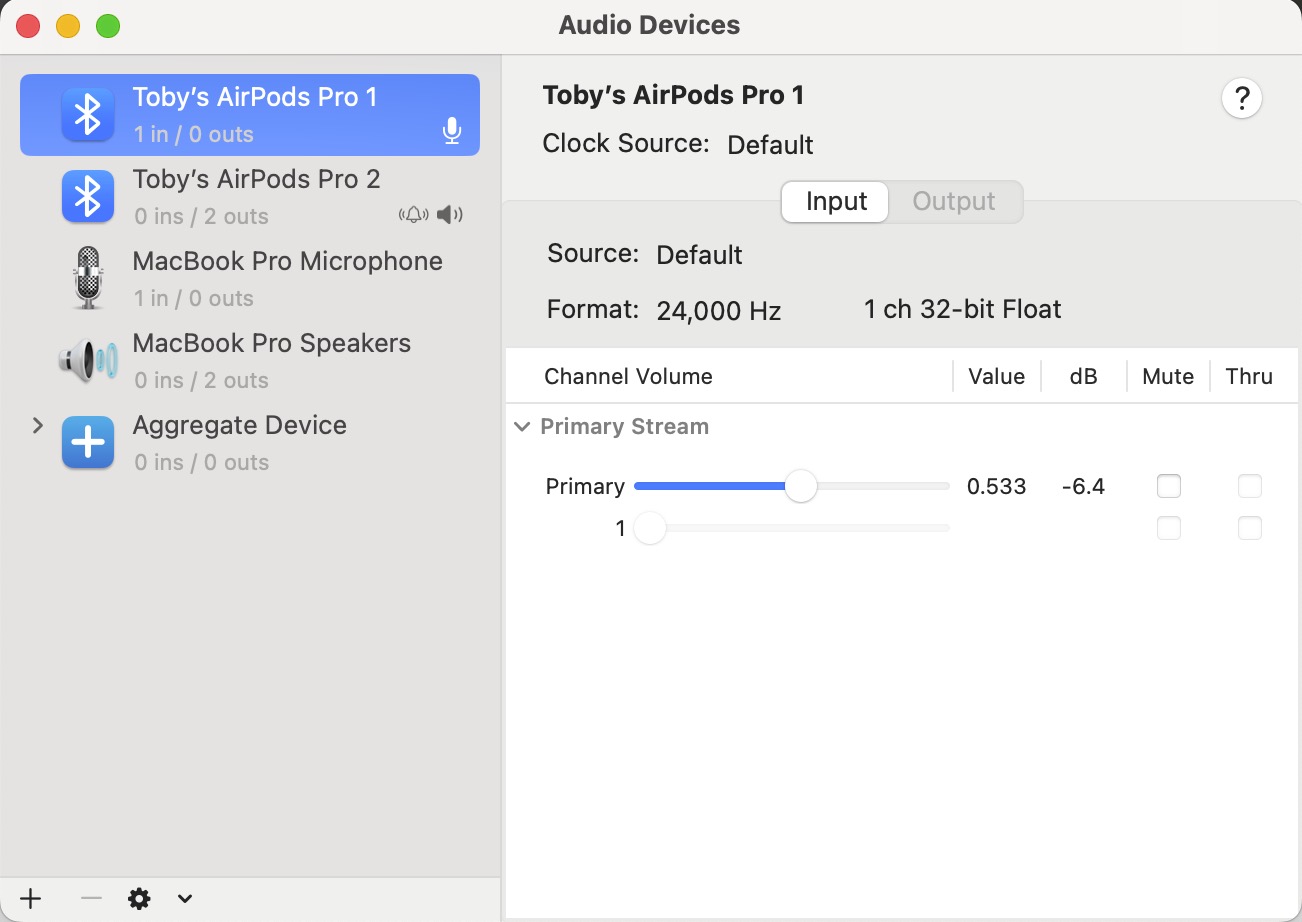Click the Source Default value
The image size is (1302, 922).
pos(699,255)
